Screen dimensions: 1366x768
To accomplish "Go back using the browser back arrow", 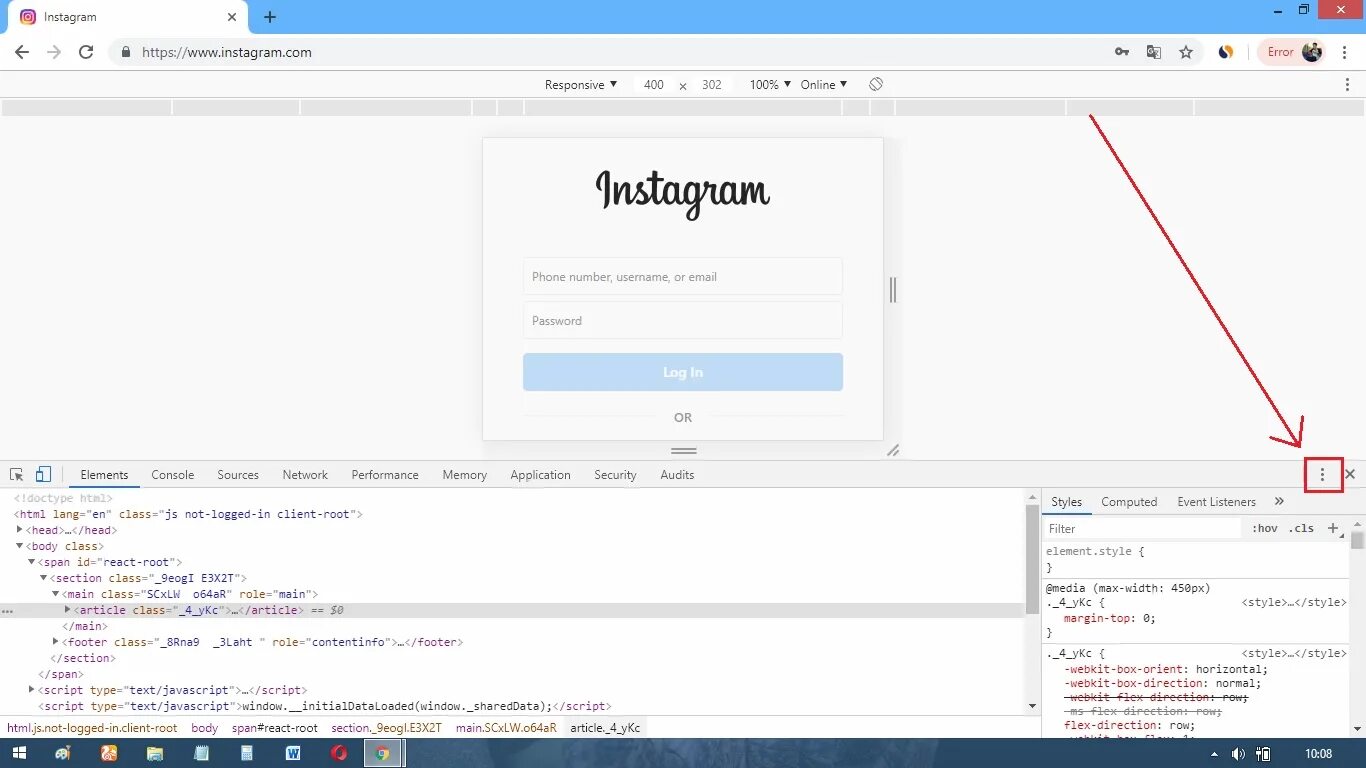I will pos(22,52).
